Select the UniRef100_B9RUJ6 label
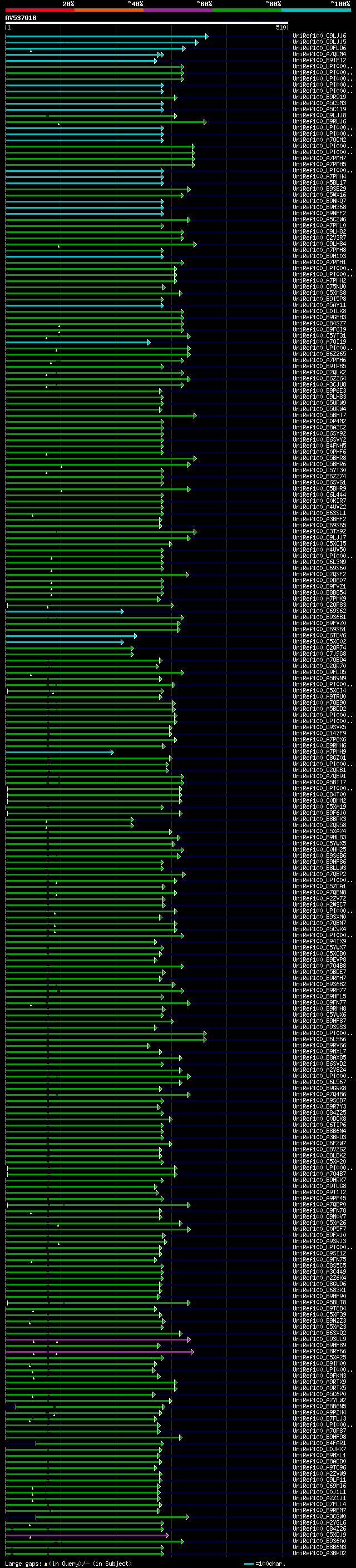The width and height of the screenshot is (356, 1568). (x=319, y=122)
